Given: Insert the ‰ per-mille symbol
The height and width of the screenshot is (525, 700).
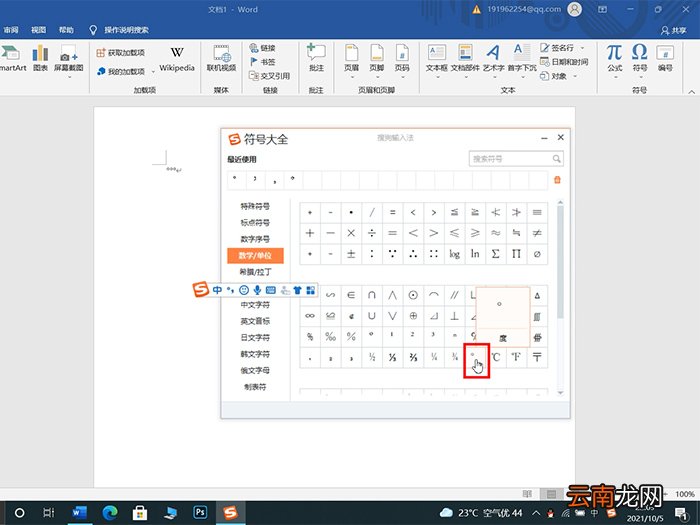Looking at the screenshot, I should (x=330, y=336).
